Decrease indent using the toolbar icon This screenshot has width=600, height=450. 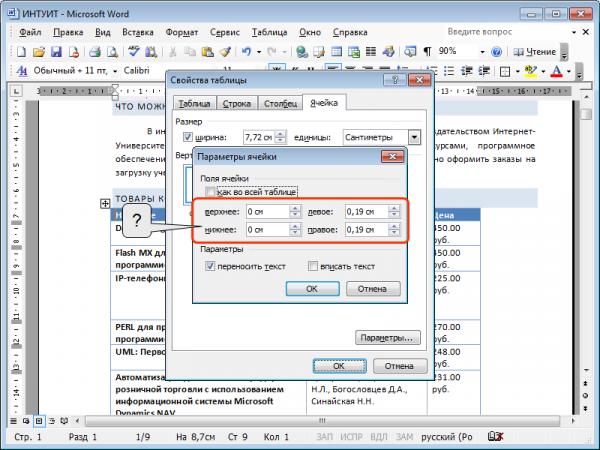coord(466,71)
